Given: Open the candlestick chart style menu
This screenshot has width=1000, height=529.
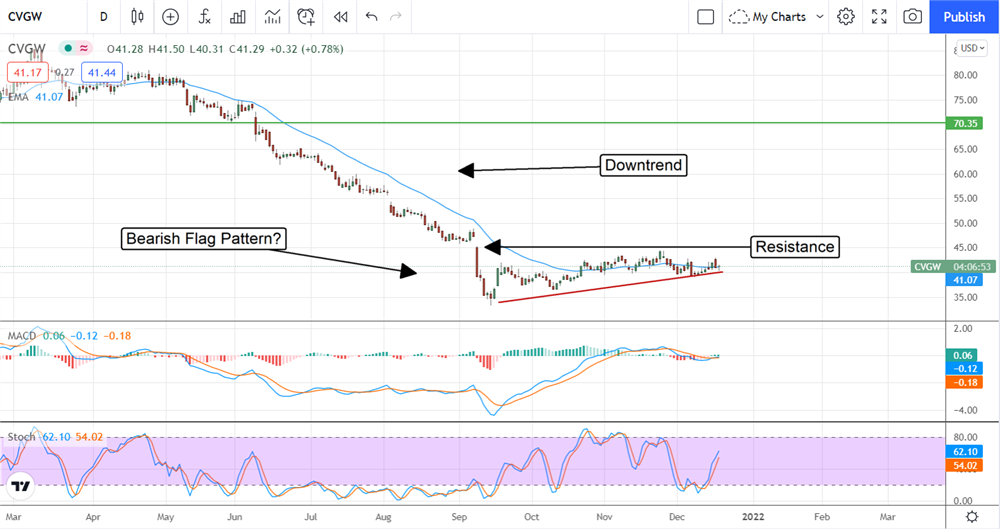Looking at the screenshot, I should pos(137,17).
